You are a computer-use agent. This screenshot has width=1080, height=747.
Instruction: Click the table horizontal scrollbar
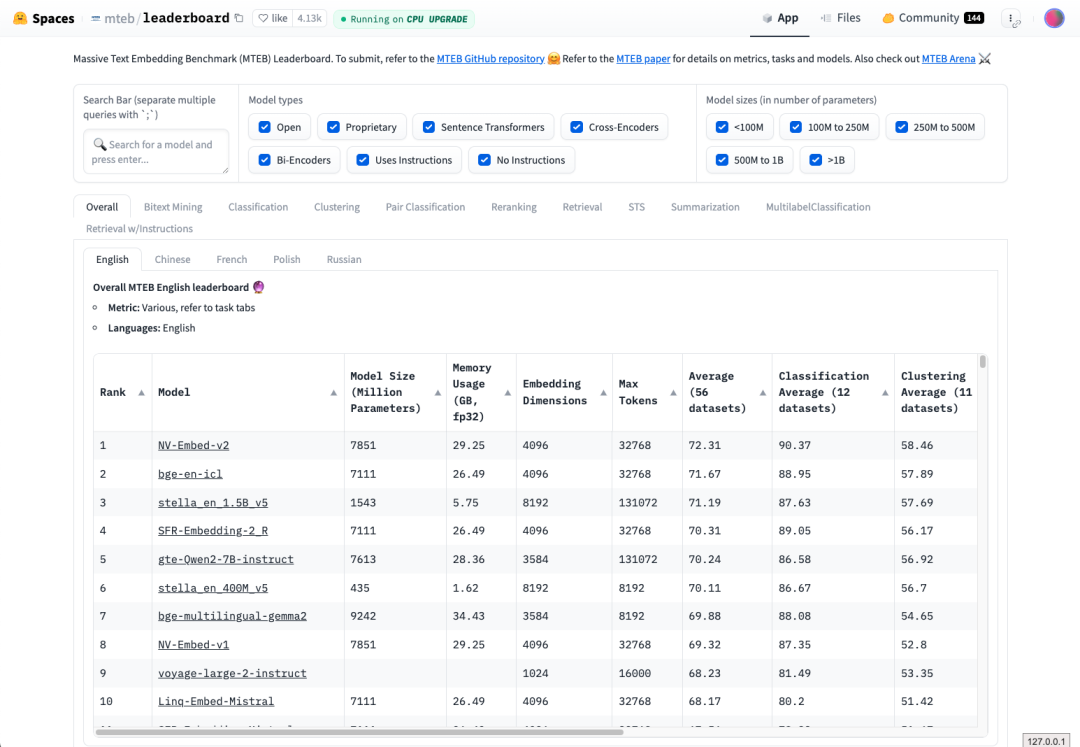click(359, 733)
